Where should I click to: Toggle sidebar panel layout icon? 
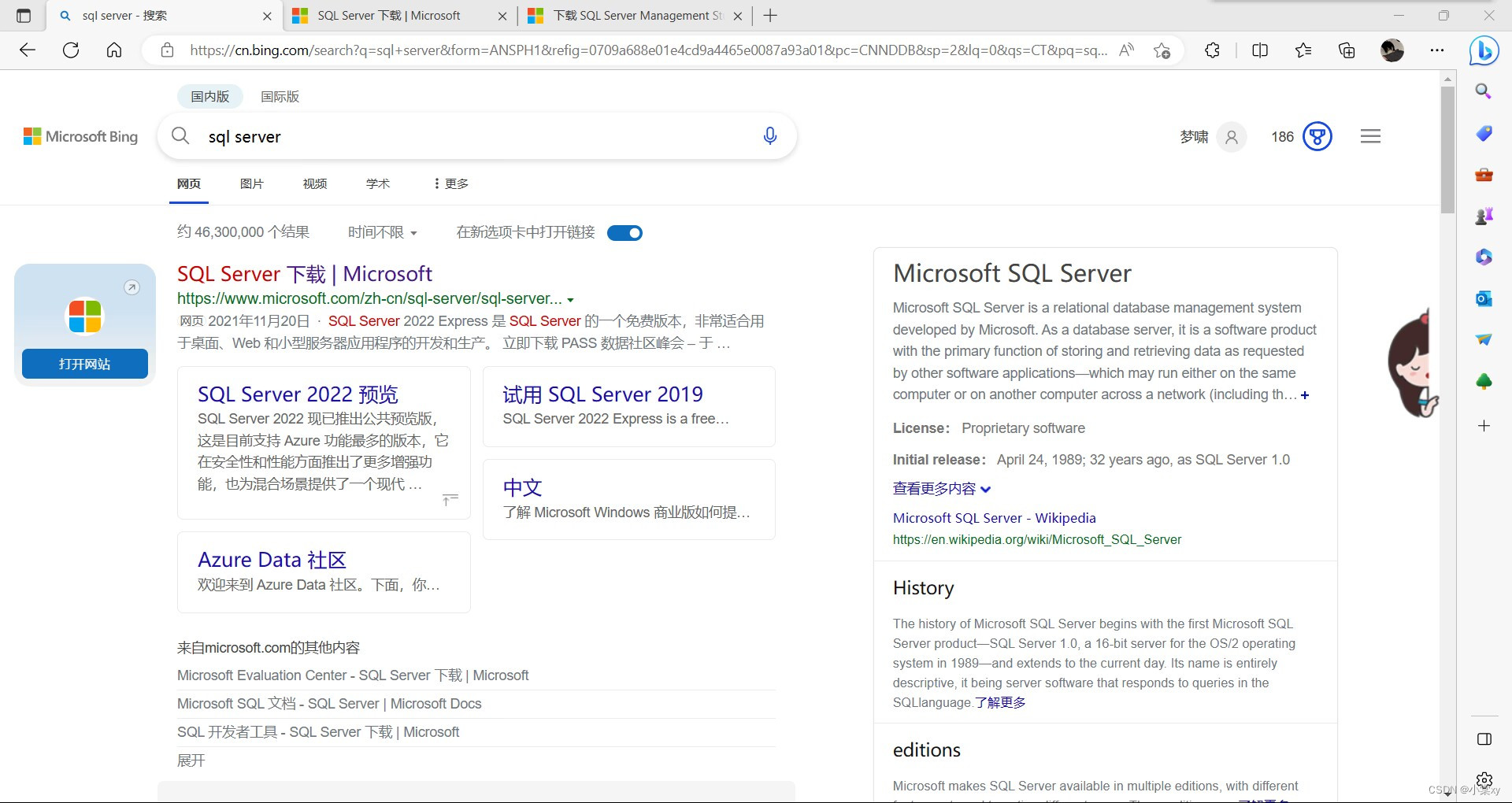[1484, 739]
